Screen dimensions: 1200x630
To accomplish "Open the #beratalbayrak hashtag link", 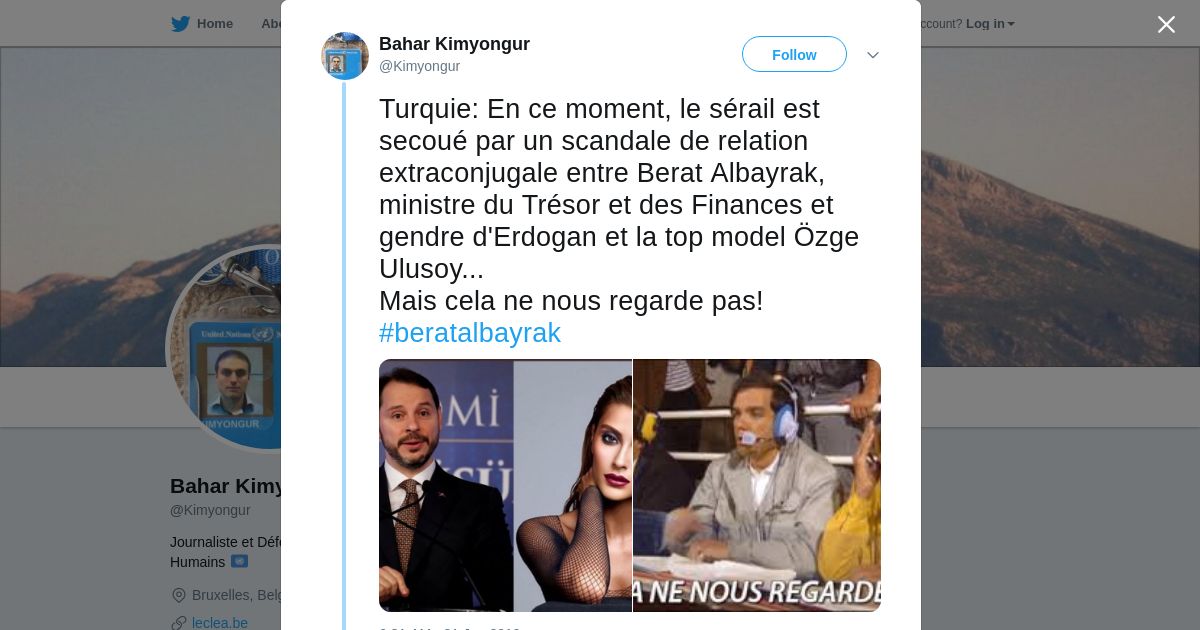I will tap(469, 333).
